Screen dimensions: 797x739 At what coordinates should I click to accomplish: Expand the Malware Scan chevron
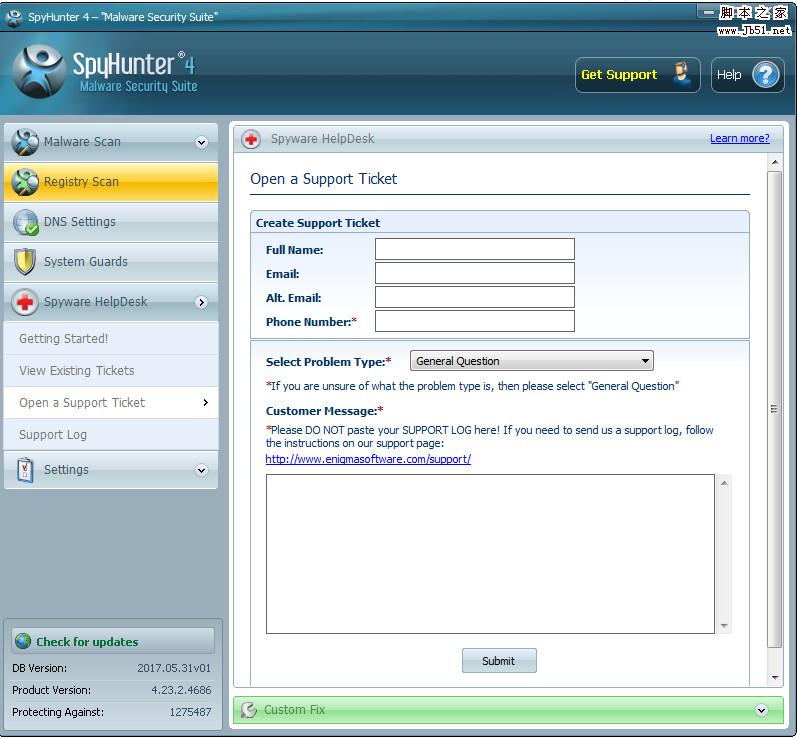pos(201,142)
